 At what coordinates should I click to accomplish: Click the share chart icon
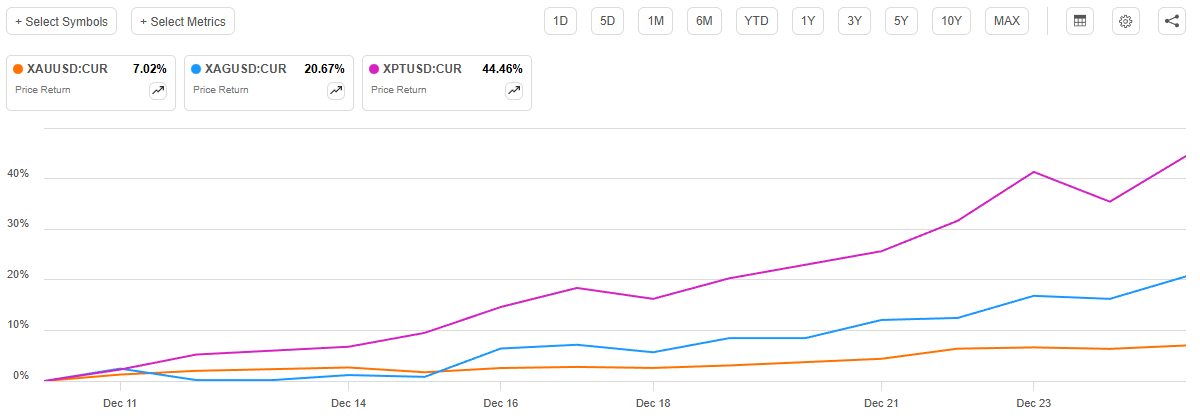1171,21
